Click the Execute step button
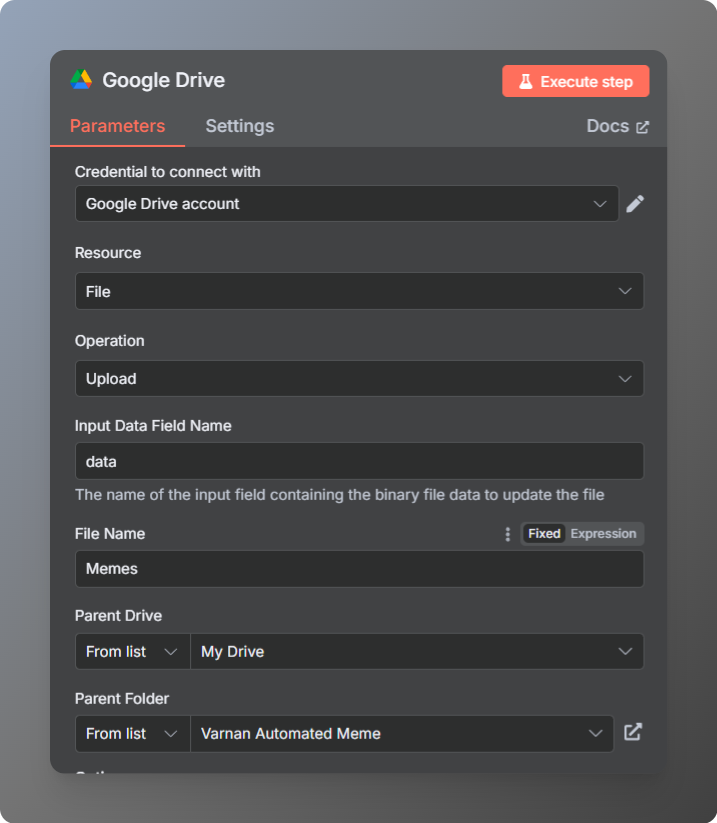 tap(575, 81)
